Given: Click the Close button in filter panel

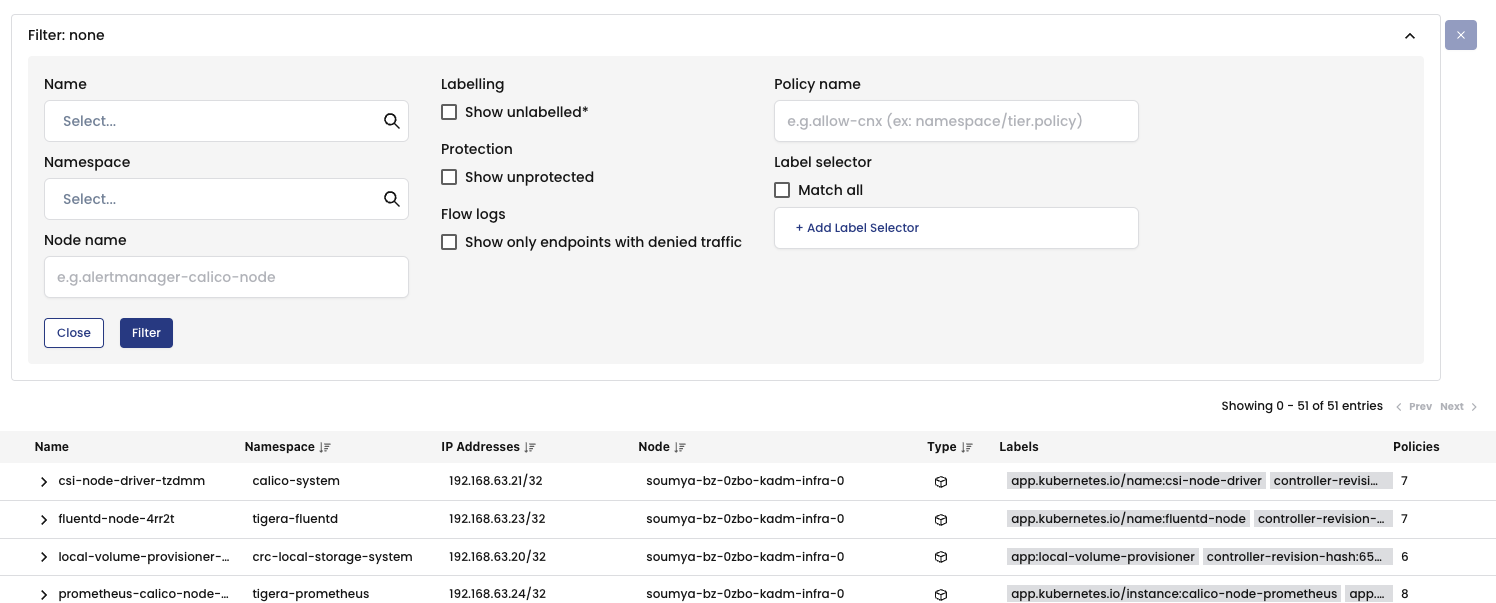Looking at the screenshot, I should (74, 333).
